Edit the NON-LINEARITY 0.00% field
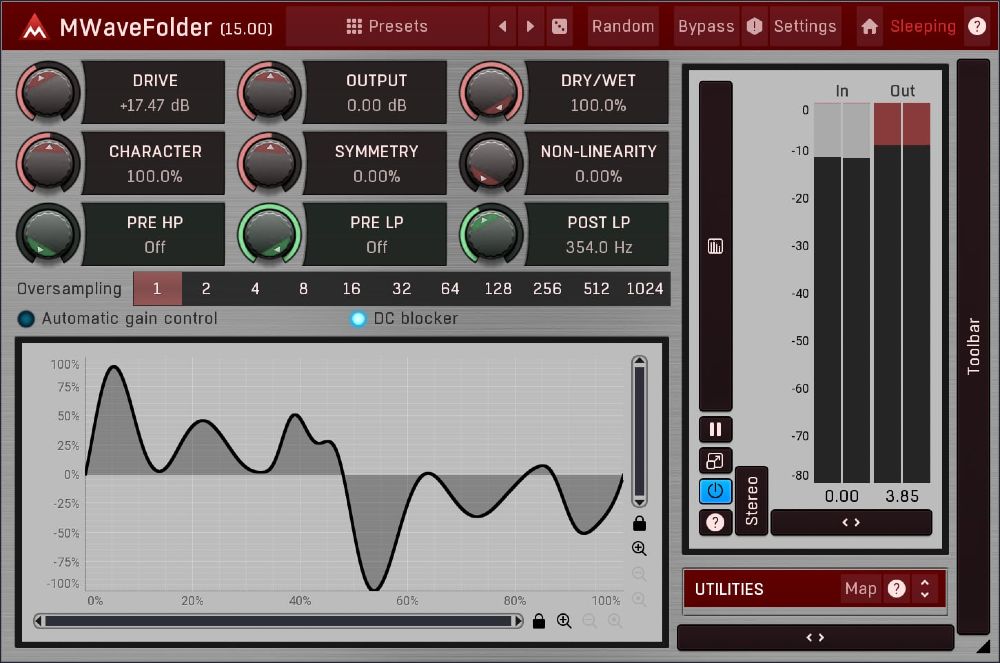Image resolution: width=1000 pixels, height=663 pixels. coord(598,176)
